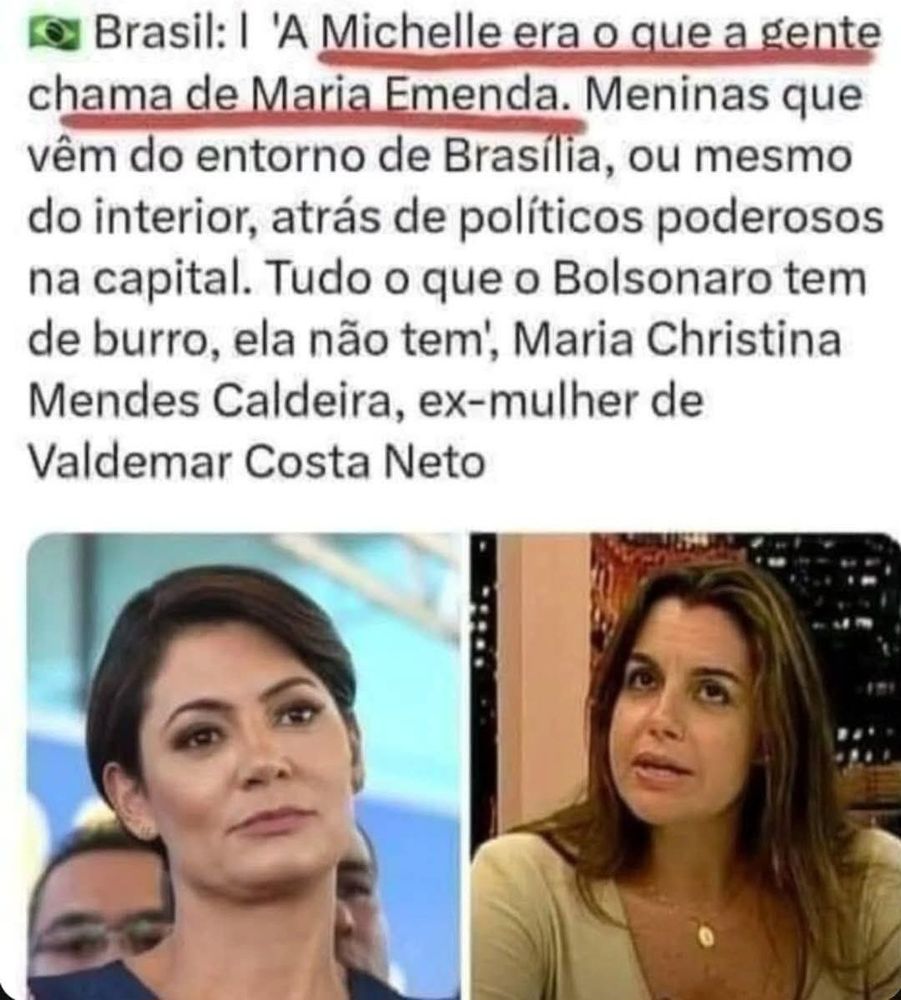Image resolution: width=901 pixels, height=1000 pixels.
Task: Select the word "Brasília" in the post
Action: click(523, 156)
